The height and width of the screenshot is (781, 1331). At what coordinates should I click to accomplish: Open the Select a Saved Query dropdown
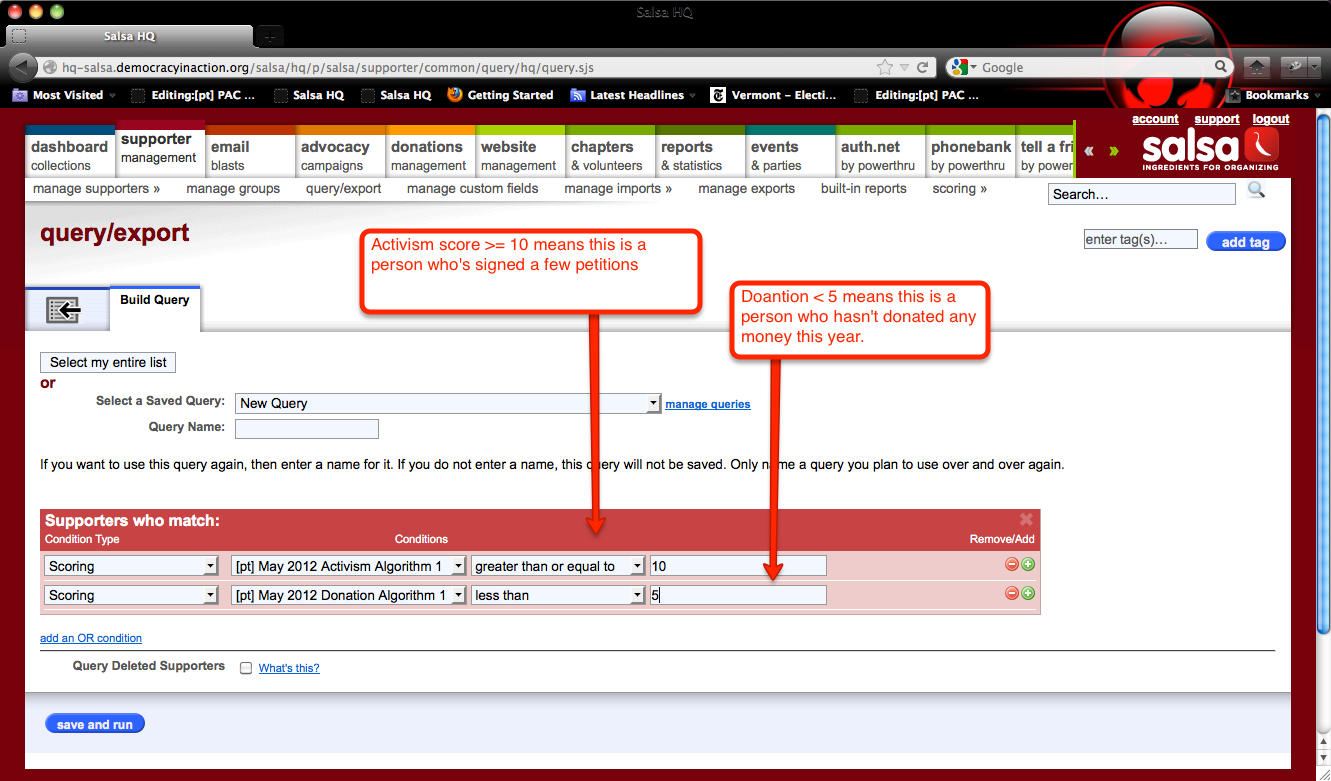(x=448, y=403)
